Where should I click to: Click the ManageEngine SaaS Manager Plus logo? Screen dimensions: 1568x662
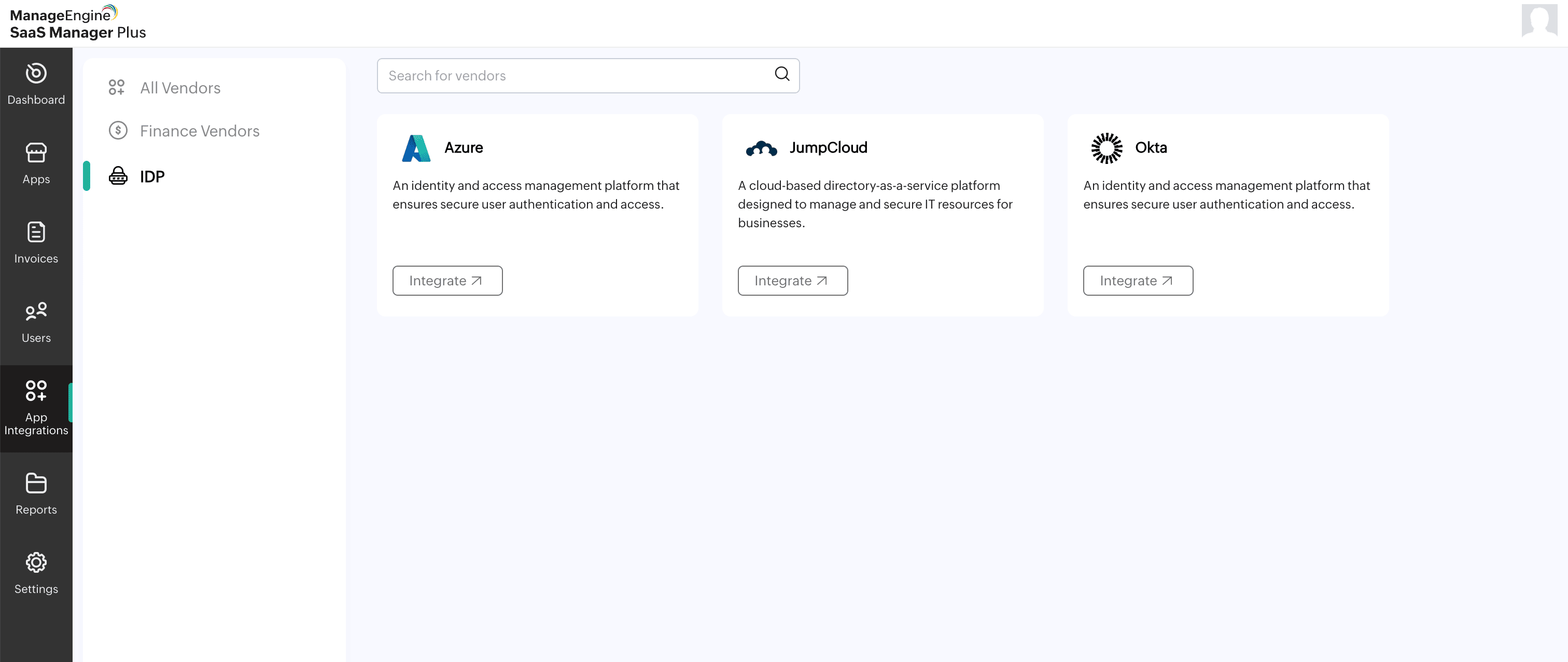(x=77, y=22)
